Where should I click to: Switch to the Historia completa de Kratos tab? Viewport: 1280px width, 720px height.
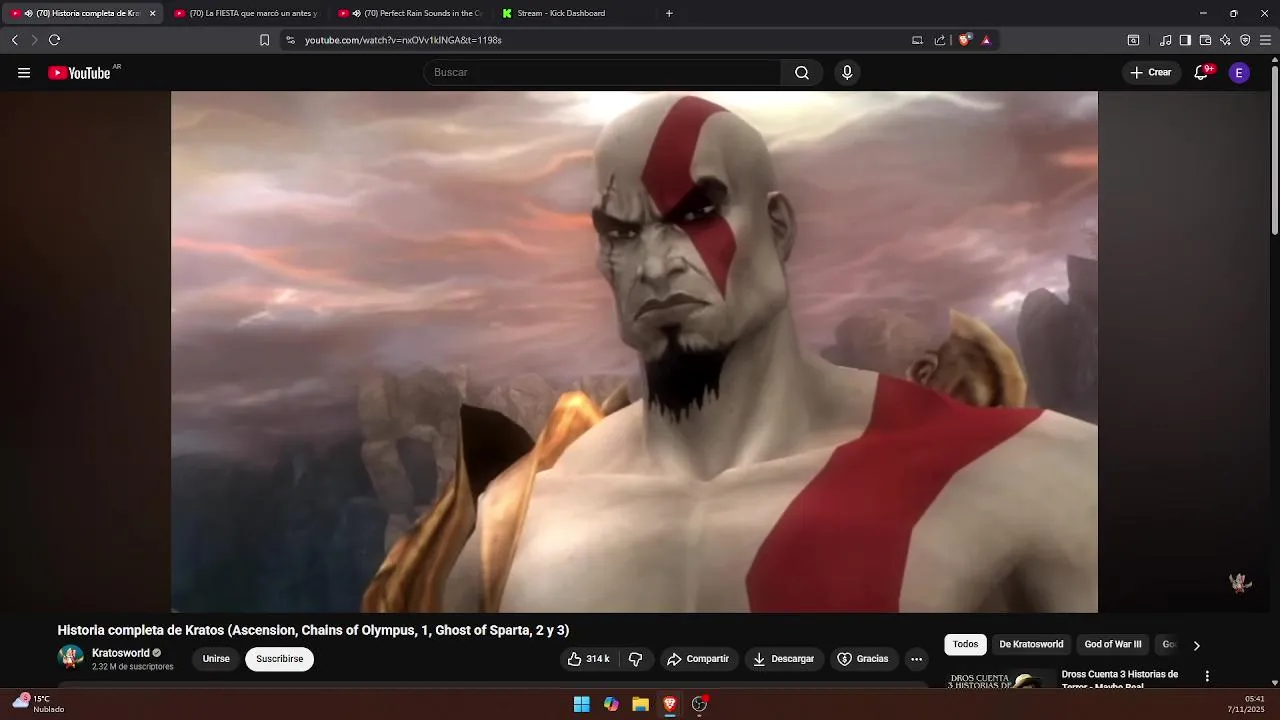83,13
